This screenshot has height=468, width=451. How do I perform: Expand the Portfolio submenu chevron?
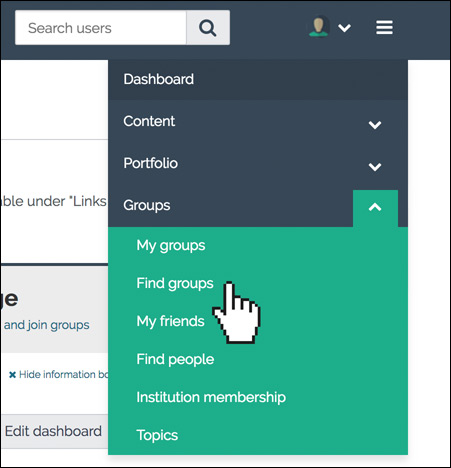coord(375,167)
